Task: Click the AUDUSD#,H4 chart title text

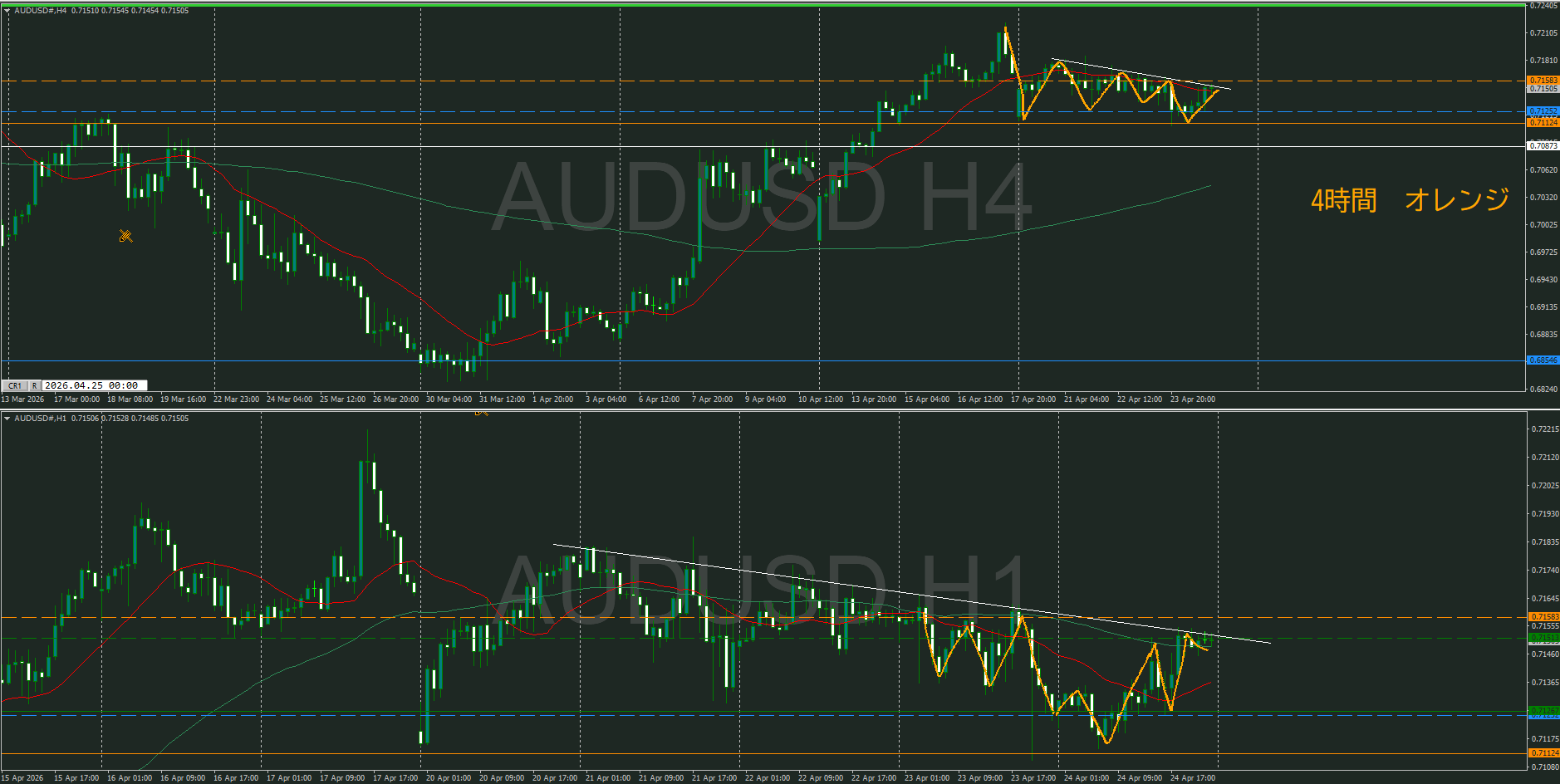Action: pos(41,11)
